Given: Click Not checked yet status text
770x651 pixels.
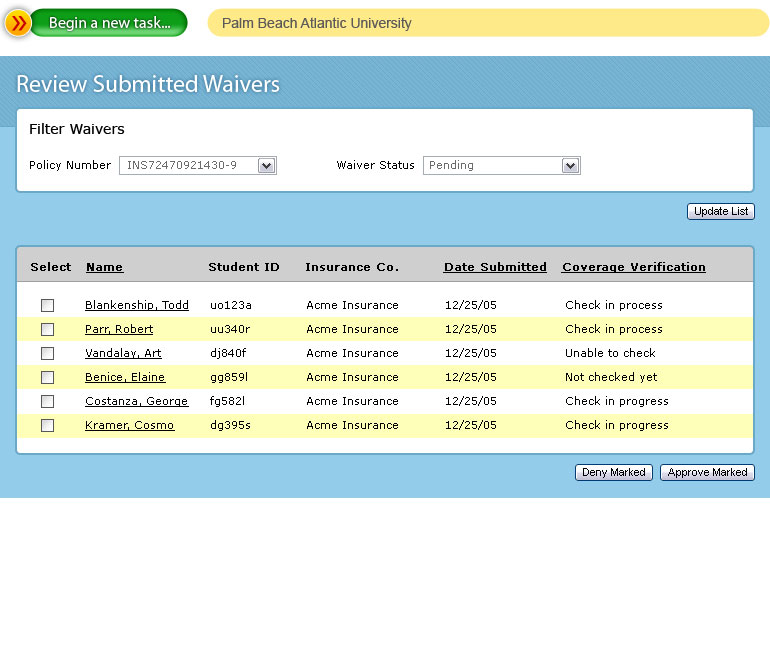Looking at the screenshot, I should 611,378.
